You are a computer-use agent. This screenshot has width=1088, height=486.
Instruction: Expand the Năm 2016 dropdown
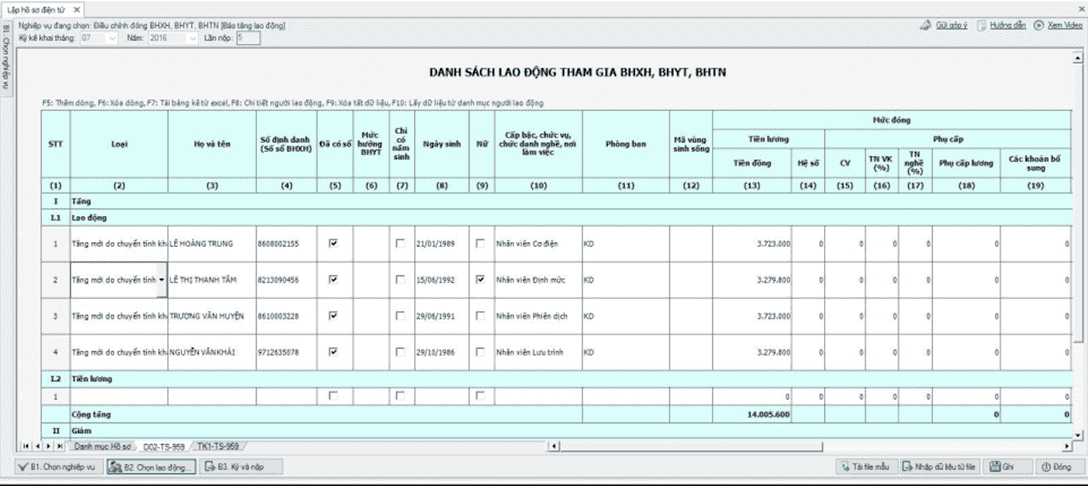click(x=192, y=38)
